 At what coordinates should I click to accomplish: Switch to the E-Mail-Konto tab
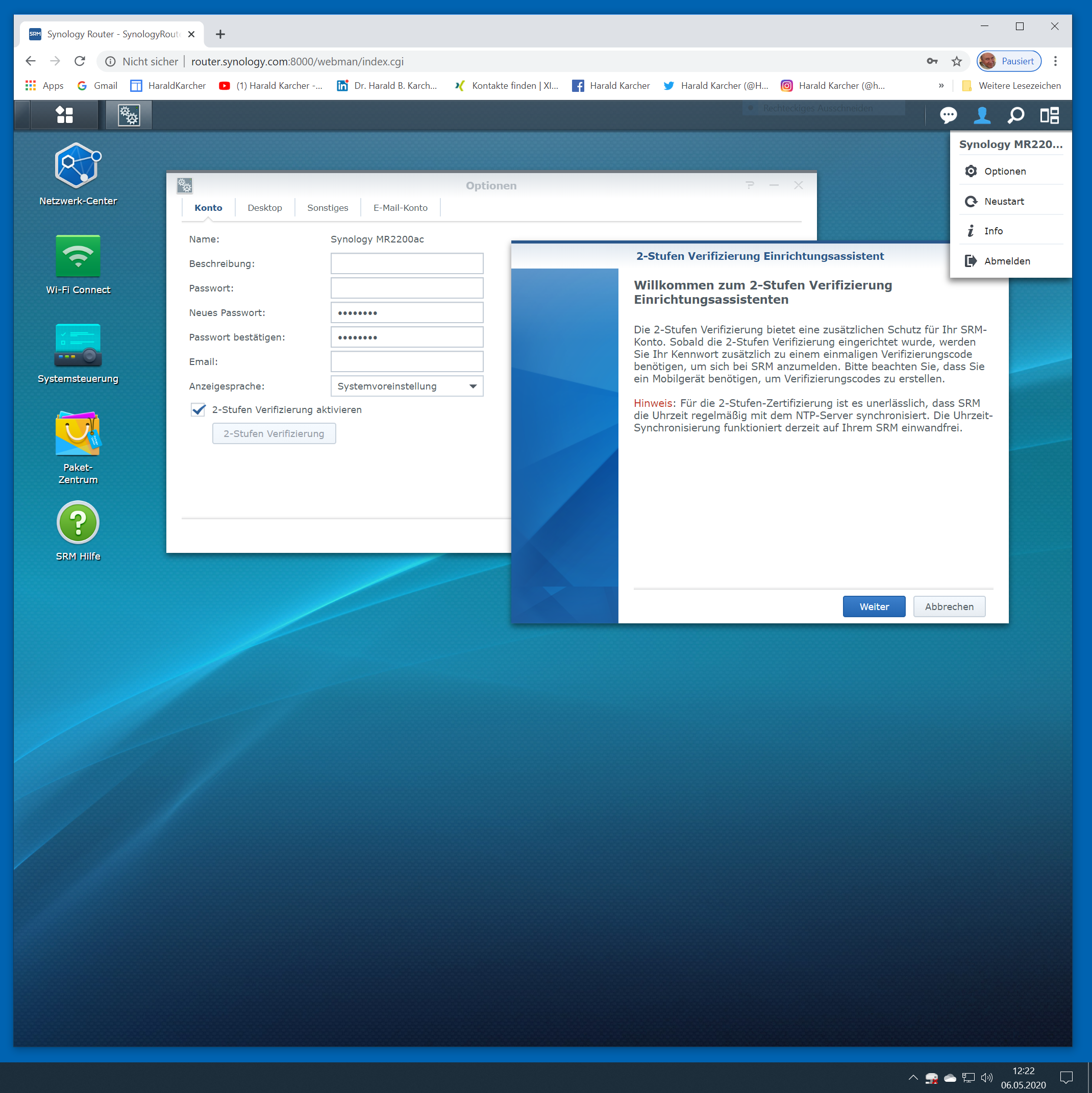[x=400, y=208]
